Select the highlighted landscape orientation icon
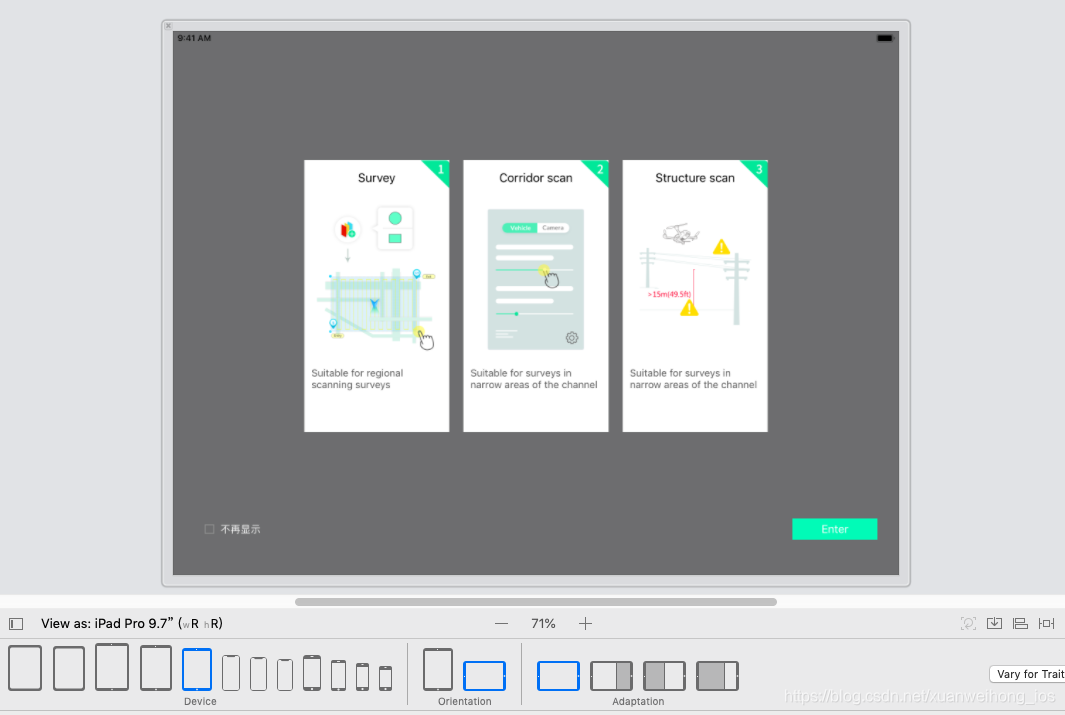Screen dimensions: 1065x715 pyautogui.click(x=484, y=676)
